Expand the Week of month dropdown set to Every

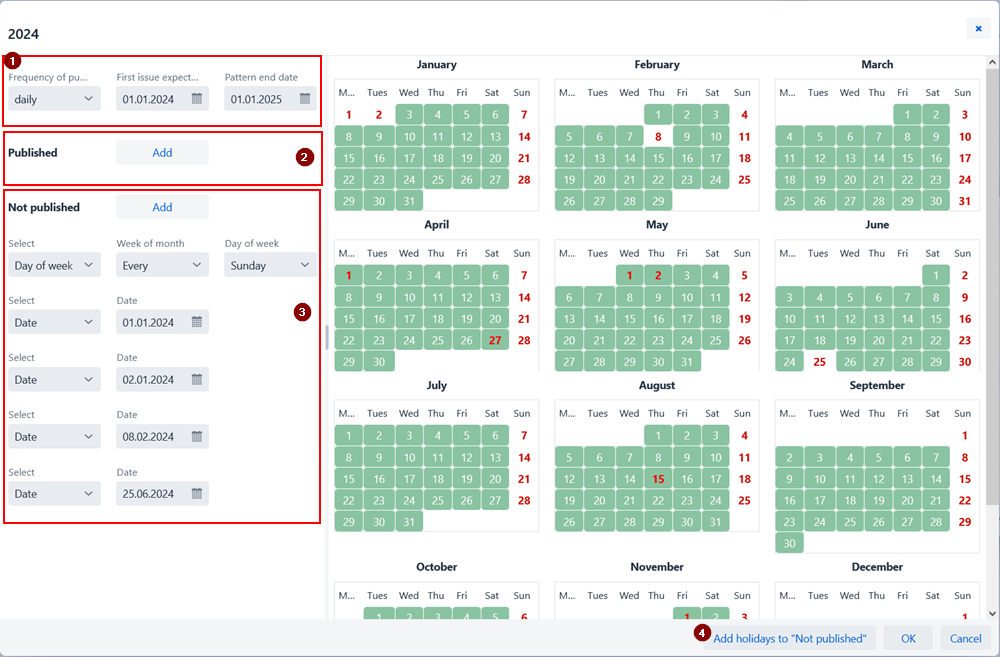[x=162, y=264]
